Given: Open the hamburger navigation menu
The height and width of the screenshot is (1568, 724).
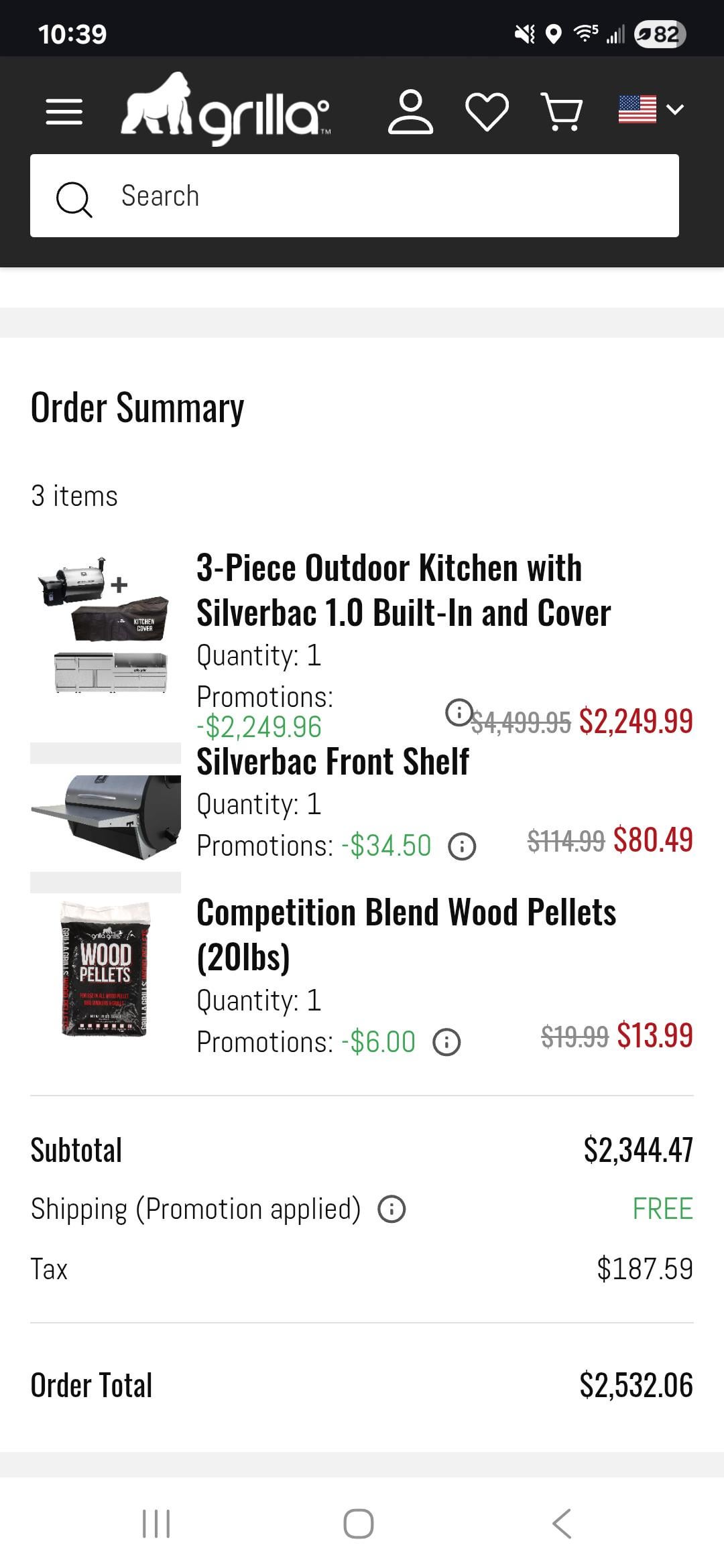Looking at the screenshot, I should coord(64,111).
